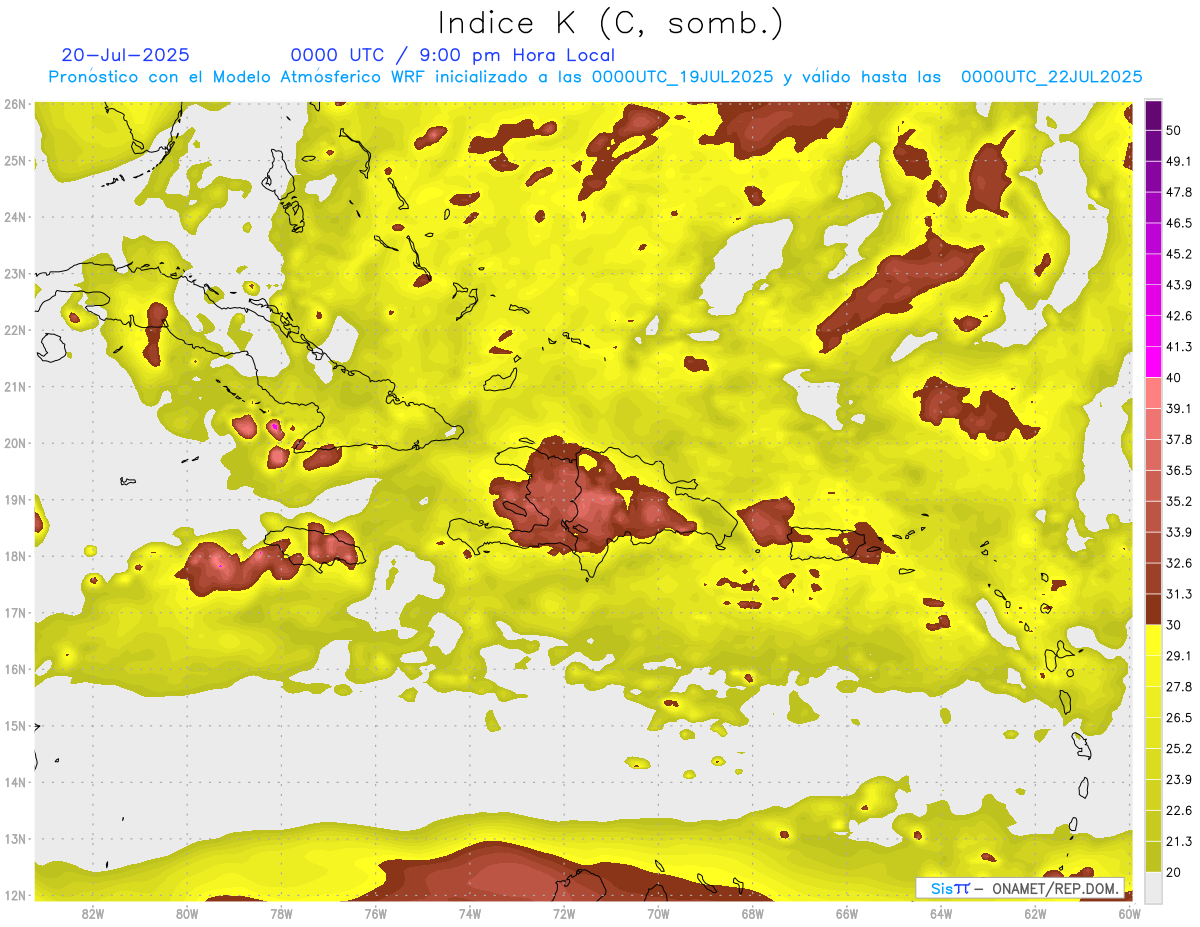Click the "33.9" color scale value
This screenshot has height=927, width=1200.
point(1178,532)
